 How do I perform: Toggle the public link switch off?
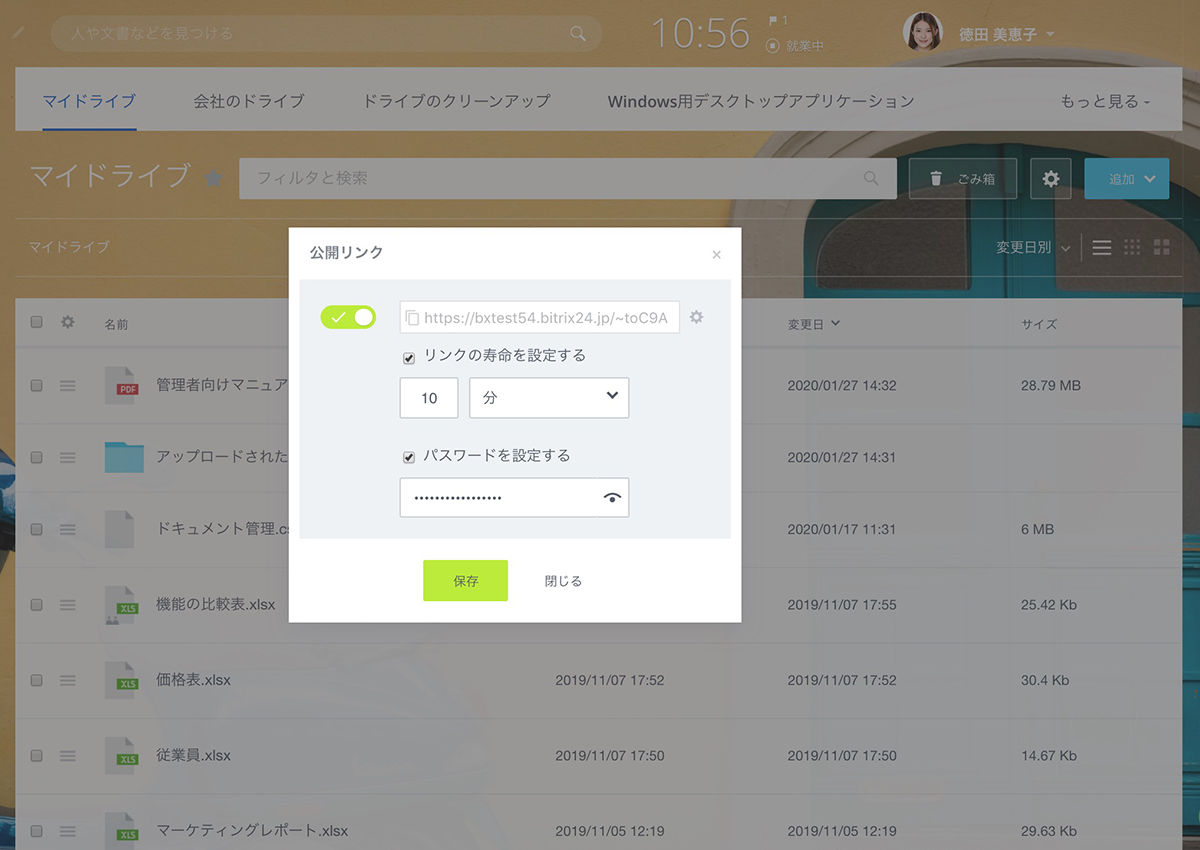pos(348,317)
